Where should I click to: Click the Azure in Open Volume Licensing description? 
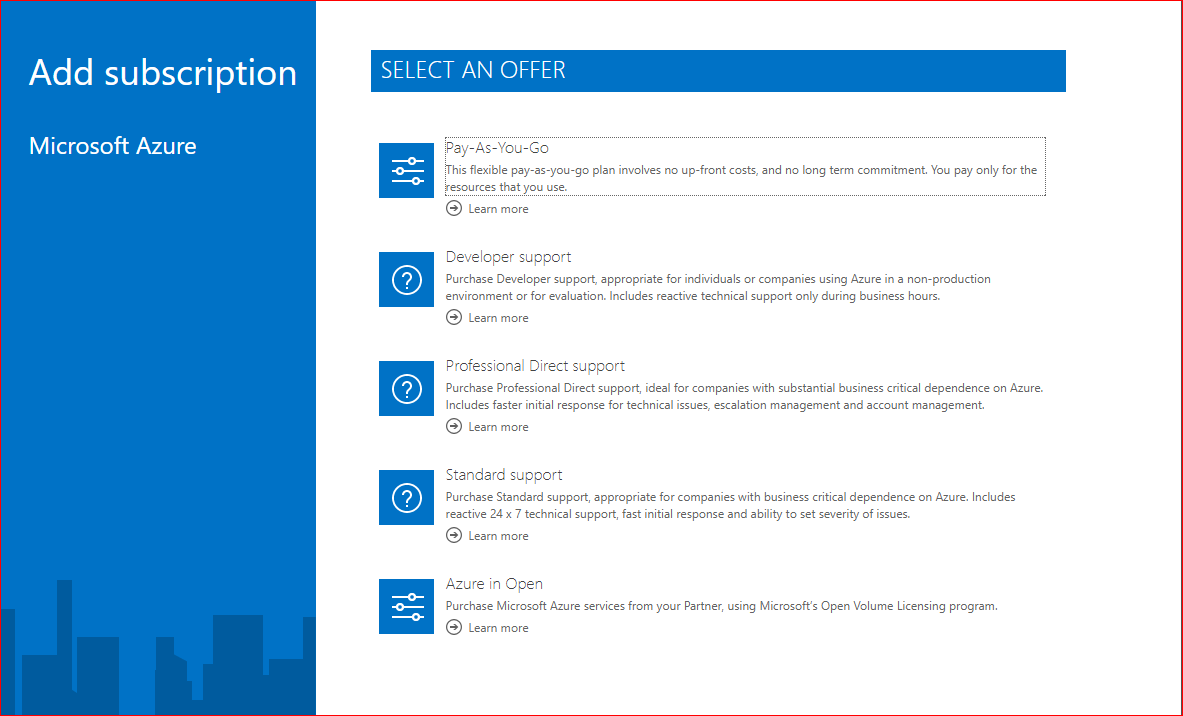click(721, 606)
